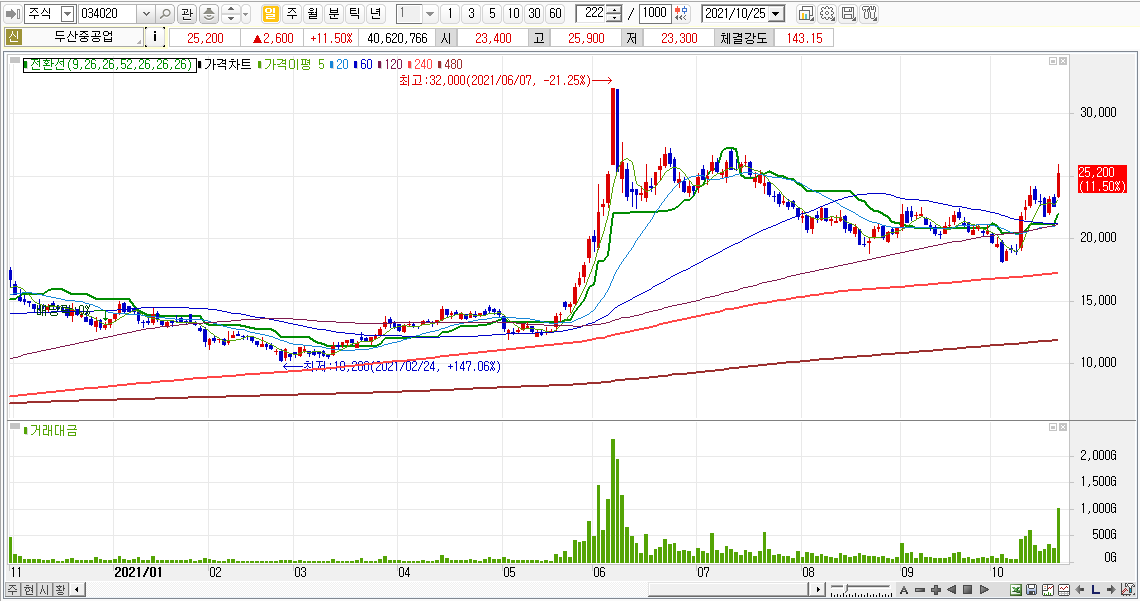Click the 30 interval preset button
1140x601 pixels.
click(x=534, y=13)
